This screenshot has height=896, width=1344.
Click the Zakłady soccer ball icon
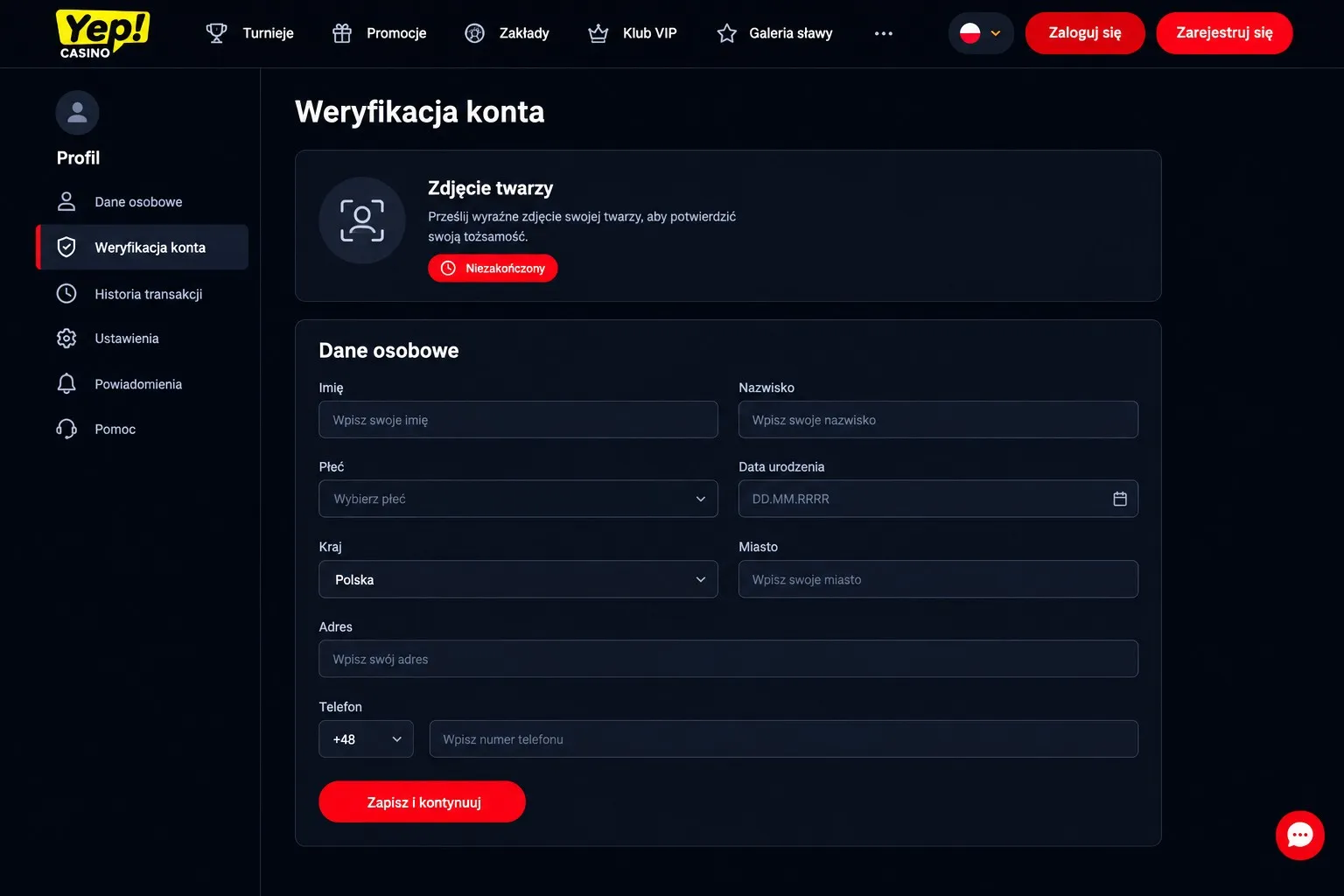(x=474, y=33)
